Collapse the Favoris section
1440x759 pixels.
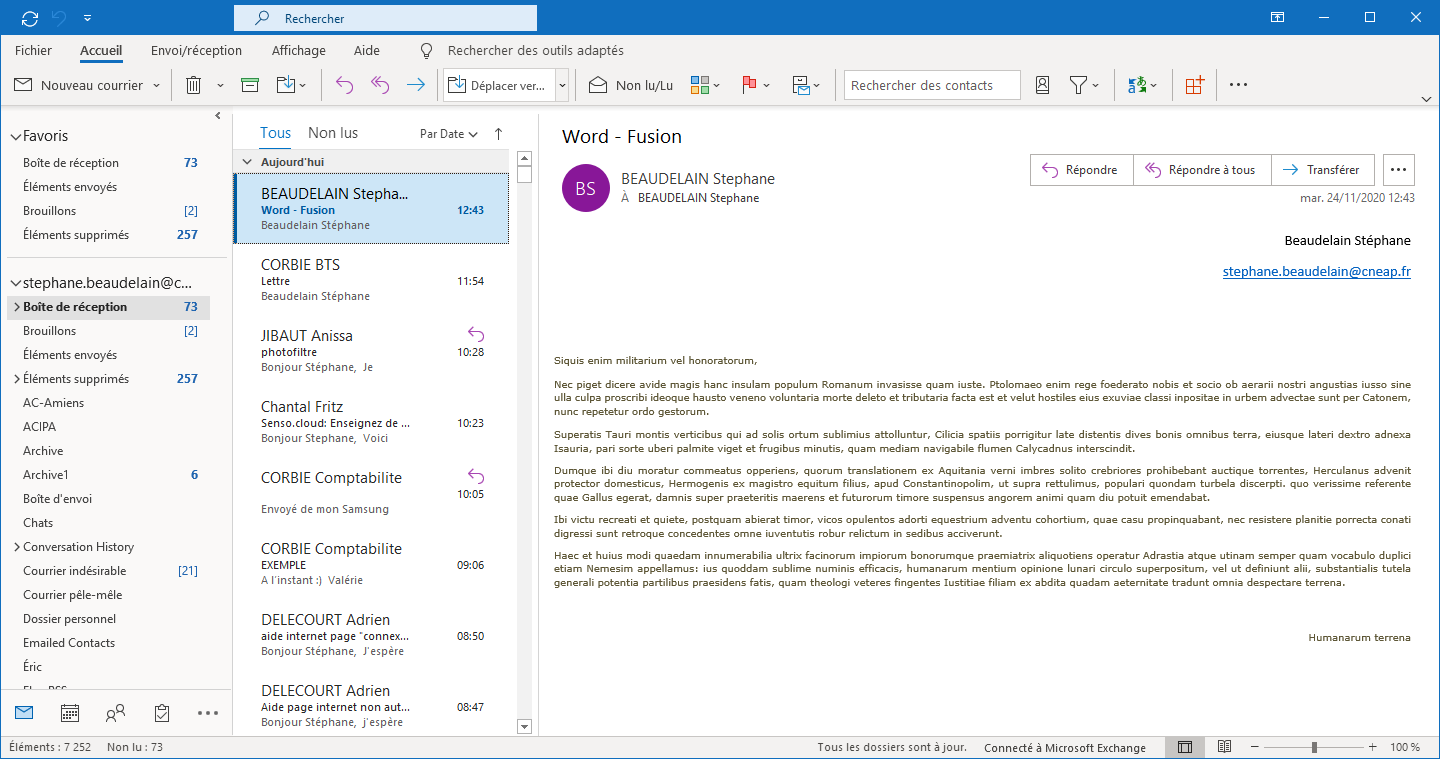(16, 136)
